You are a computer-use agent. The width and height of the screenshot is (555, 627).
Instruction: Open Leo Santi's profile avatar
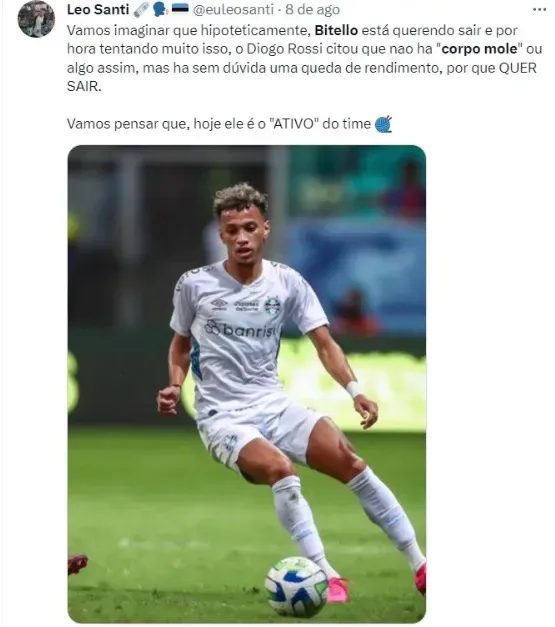(36, 18)
